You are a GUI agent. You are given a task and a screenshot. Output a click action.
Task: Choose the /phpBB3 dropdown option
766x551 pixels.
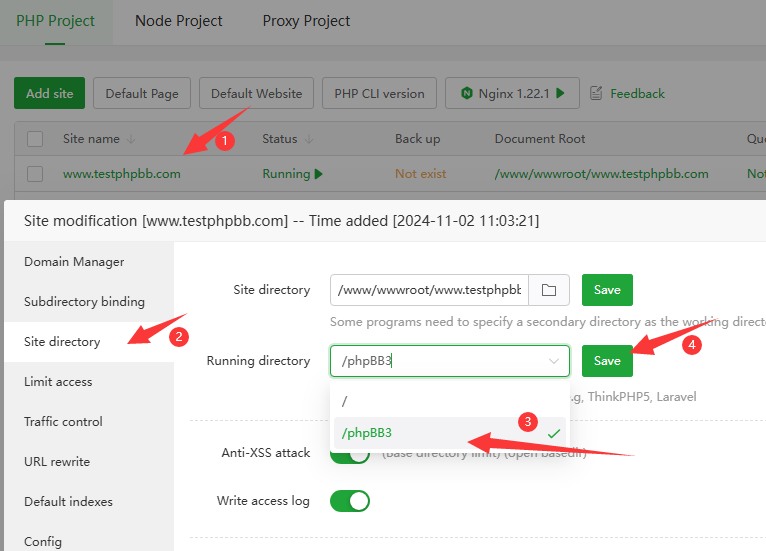(x=449, y=433)
